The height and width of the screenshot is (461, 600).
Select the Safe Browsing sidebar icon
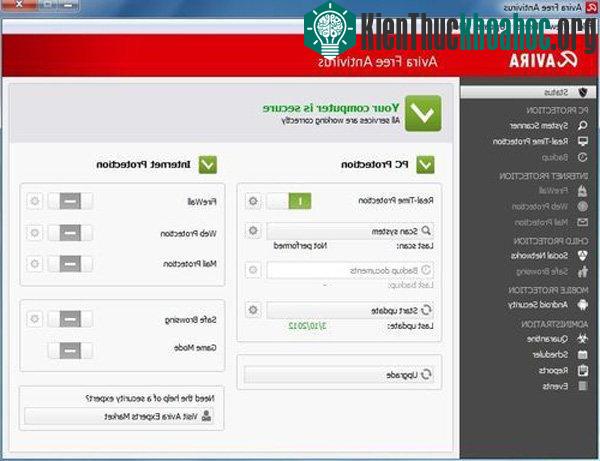coord(582,271)
